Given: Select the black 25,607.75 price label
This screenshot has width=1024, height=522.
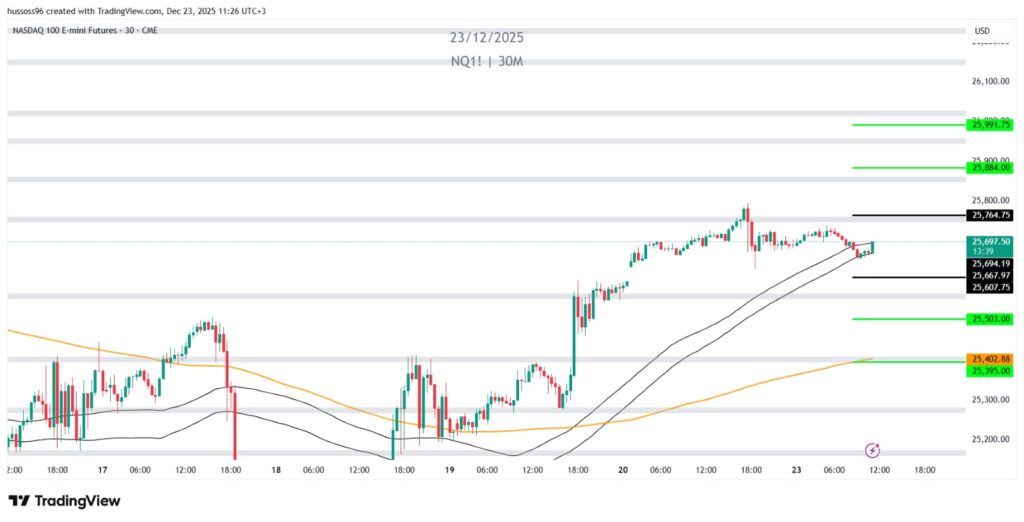Looking at the screenshot, I should point(990,287).
